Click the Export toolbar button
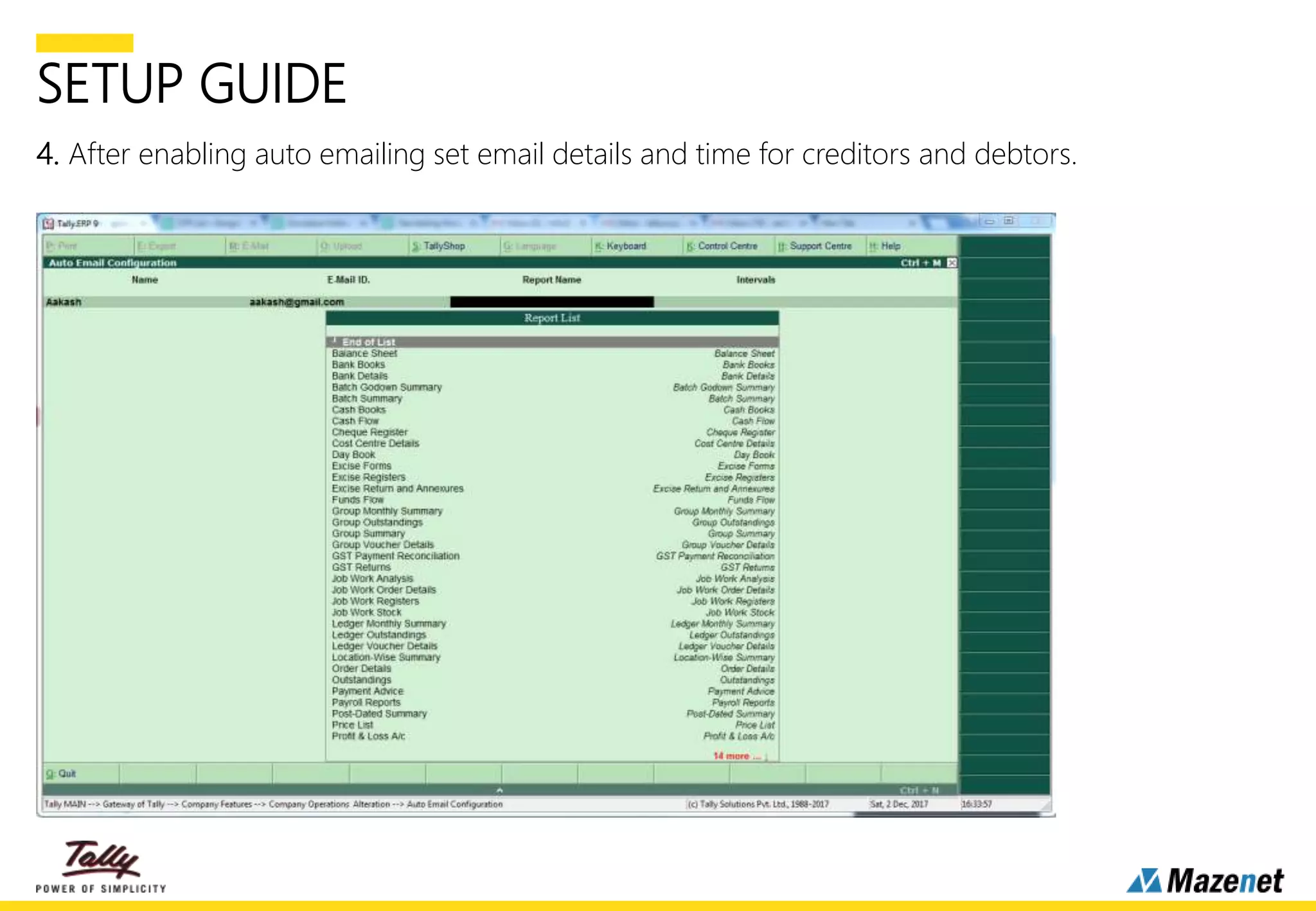 coord(157,246)
